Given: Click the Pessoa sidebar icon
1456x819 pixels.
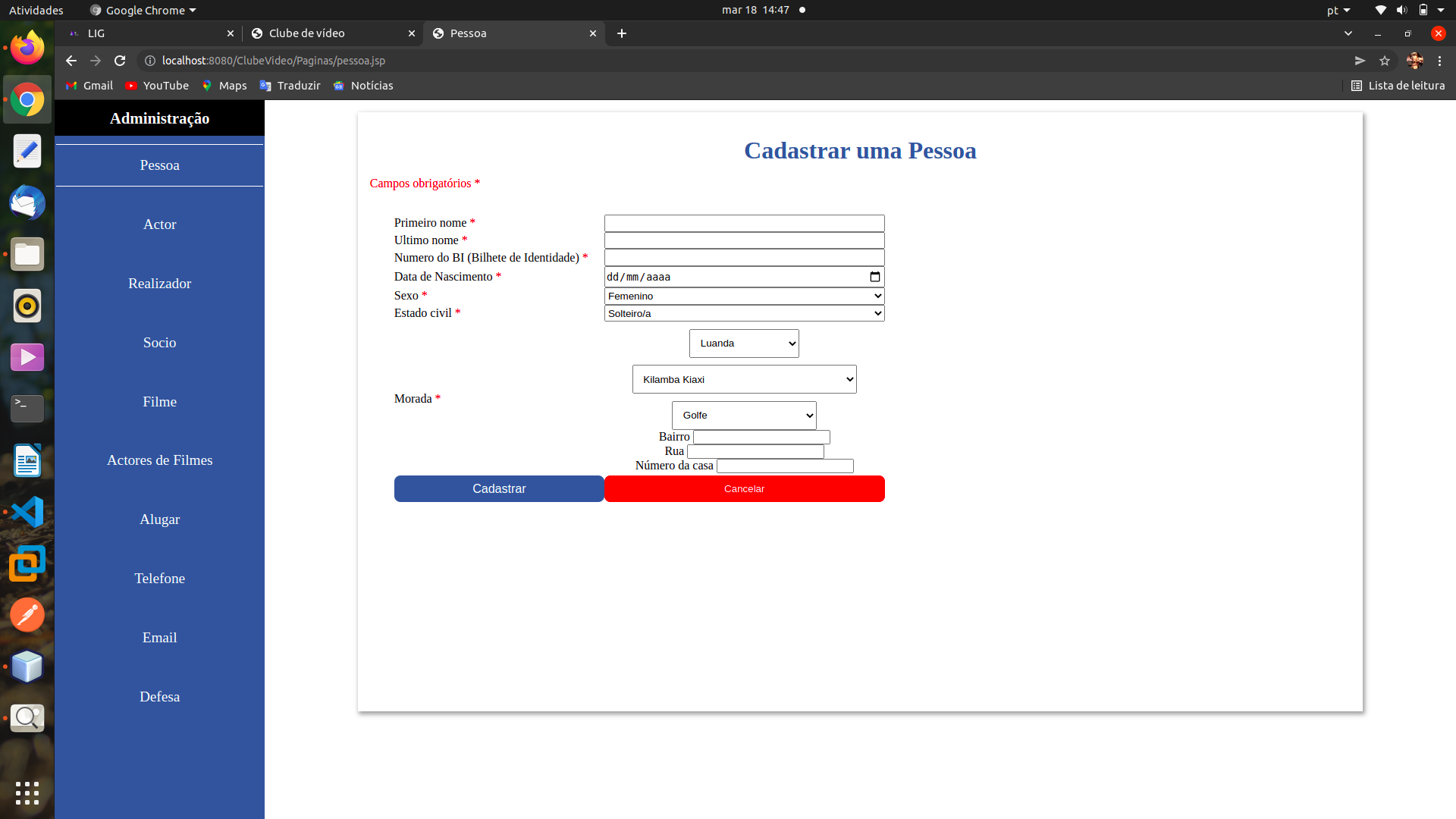Looking at the screenshot, I should (x=160, y=164).
